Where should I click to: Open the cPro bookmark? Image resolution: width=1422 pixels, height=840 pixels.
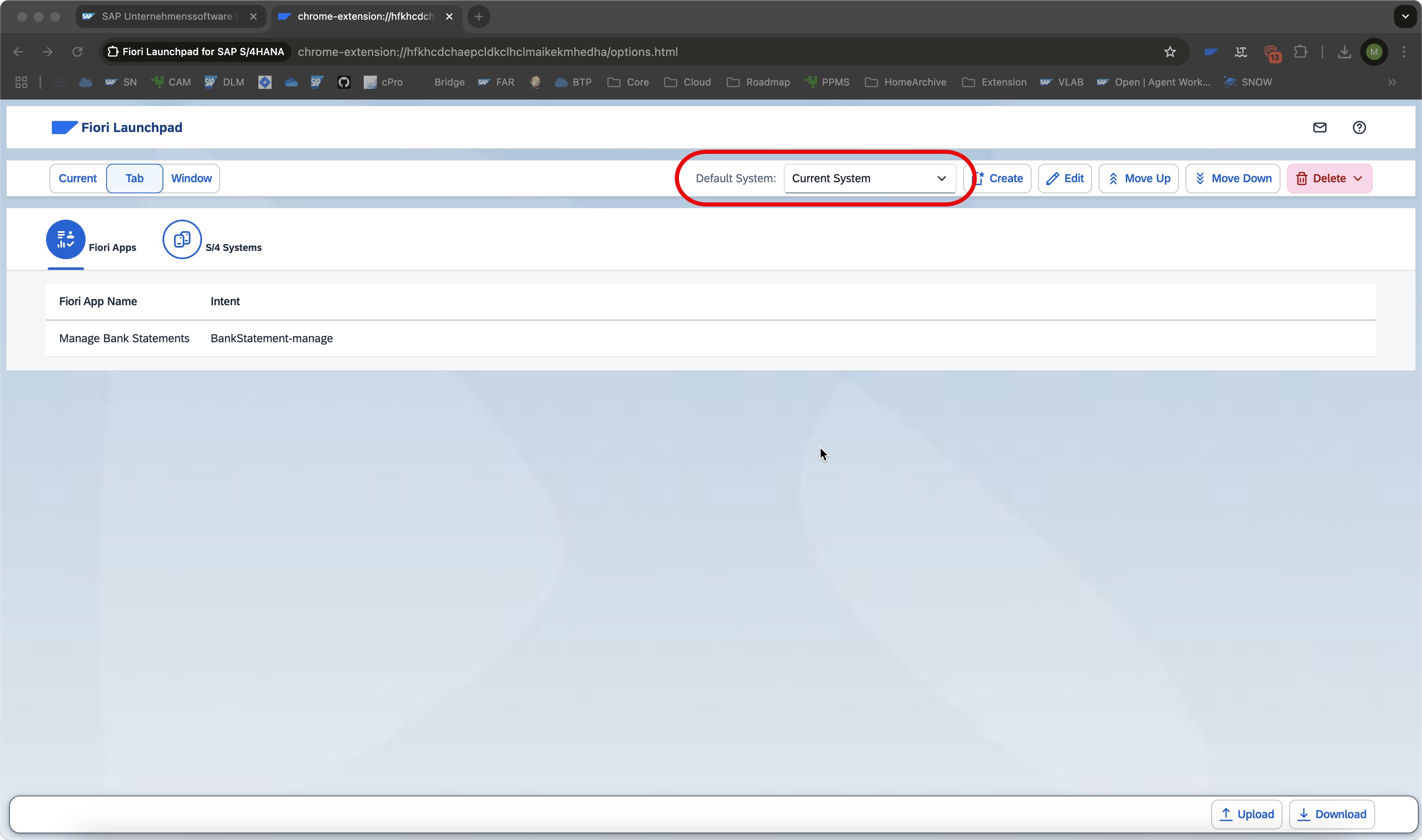click(383, 82)
